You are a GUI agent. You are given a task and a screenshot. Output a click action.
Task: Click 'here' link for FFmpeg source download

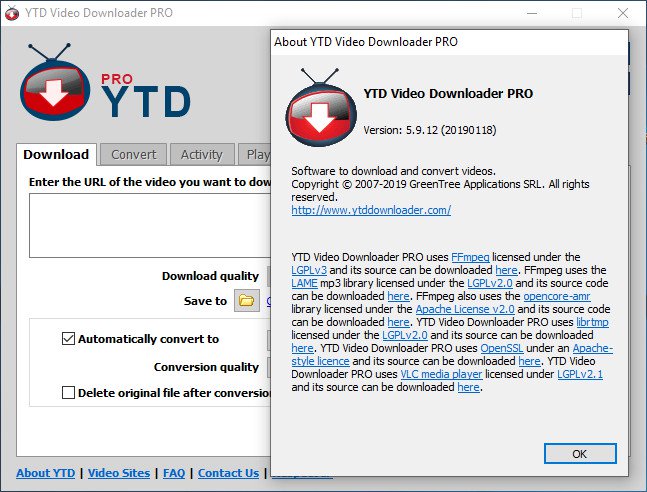click(506, 270)
